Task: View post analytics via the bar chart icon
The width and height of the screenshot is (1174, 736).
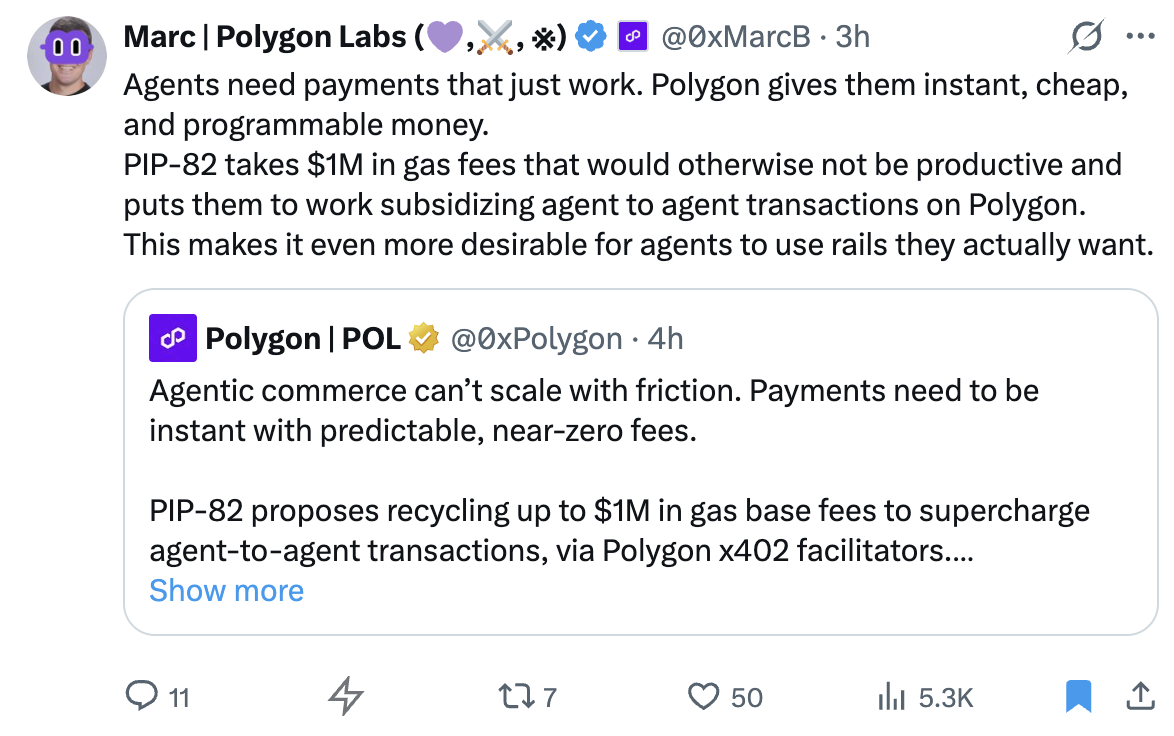Action: coord(890,696)
